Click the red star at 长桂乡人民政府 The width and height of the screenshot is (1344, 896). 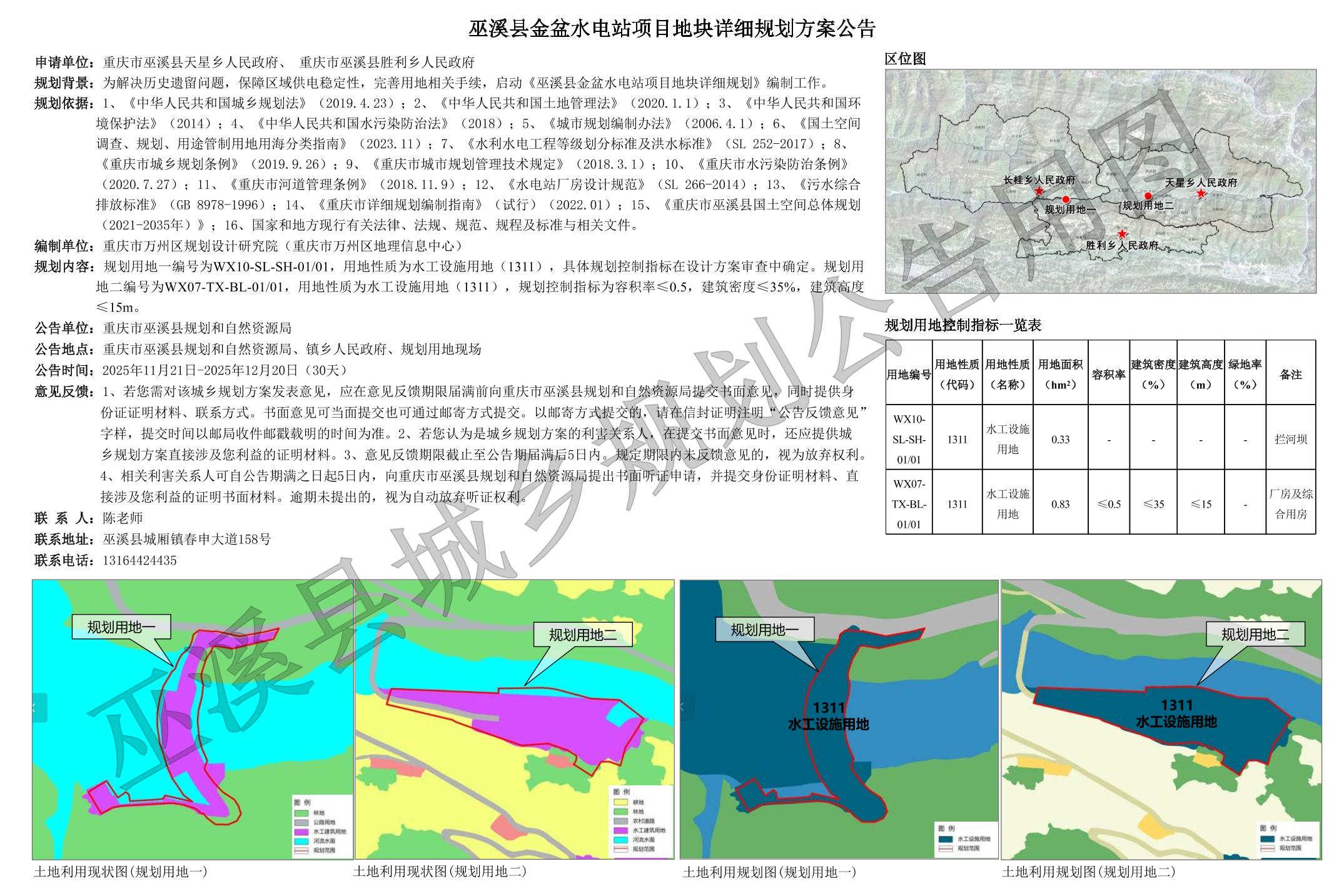(x=1038, y=191)
